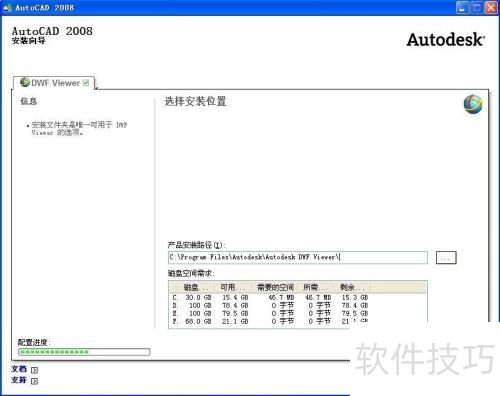500x396 pixels.
Task: Select the C: drive row
Action: pos(270,297)
